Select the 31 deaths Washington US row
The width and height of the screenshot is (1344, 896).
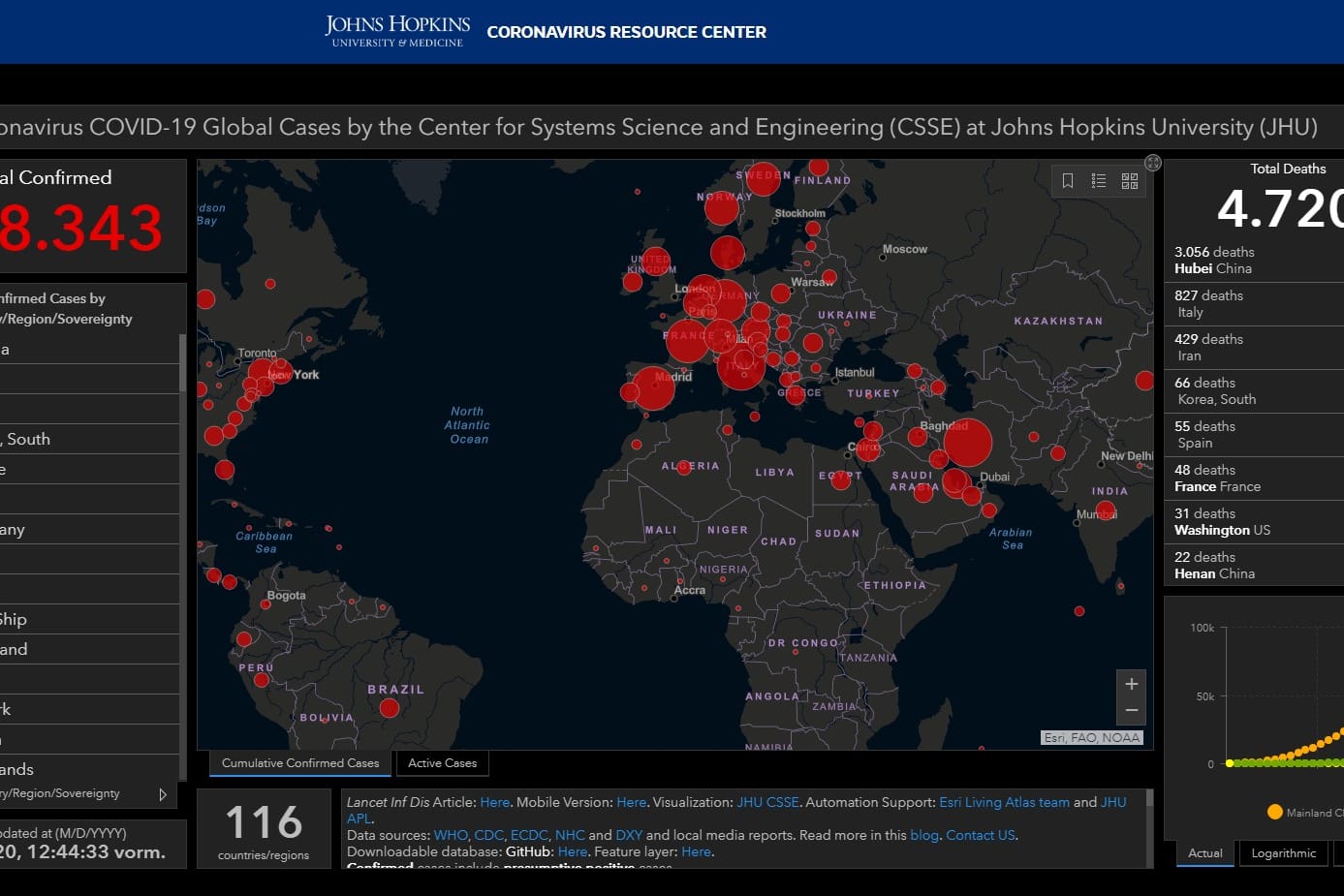[x=1254, y=522]
